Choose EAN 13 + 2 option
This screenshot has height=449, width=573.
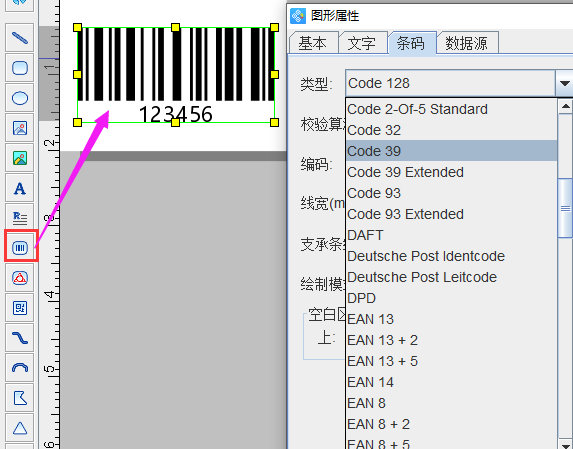click(451, 340)
